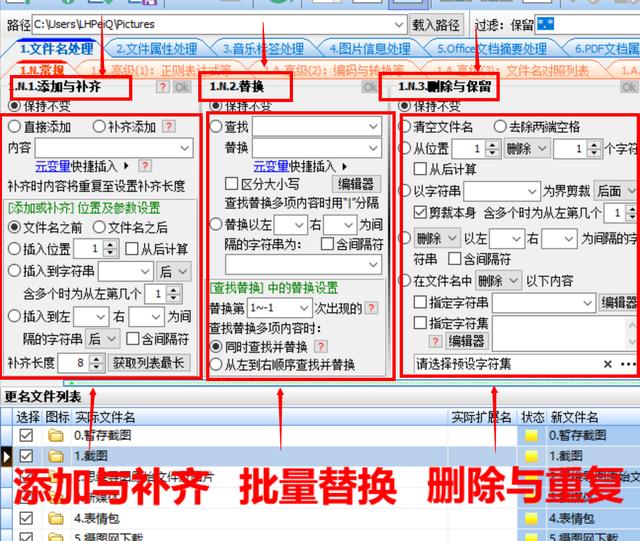This screenshot has width=640, height=541.
Task: Click the help icon beside 元变量快捷插入 in 添加与补齐
Action: (144, 166)
